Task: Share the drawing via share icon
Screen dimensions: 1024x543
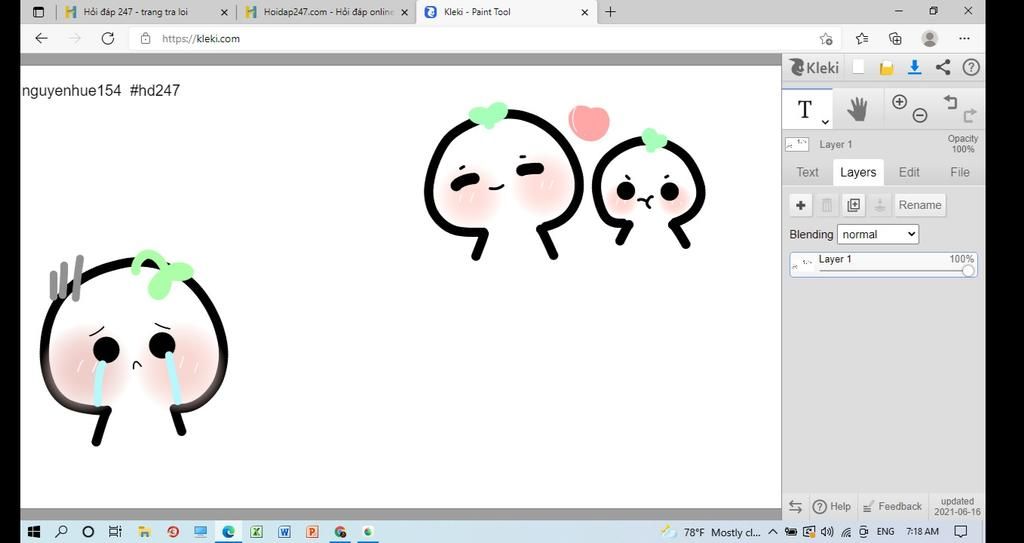Action: click(x=943, y=67)
